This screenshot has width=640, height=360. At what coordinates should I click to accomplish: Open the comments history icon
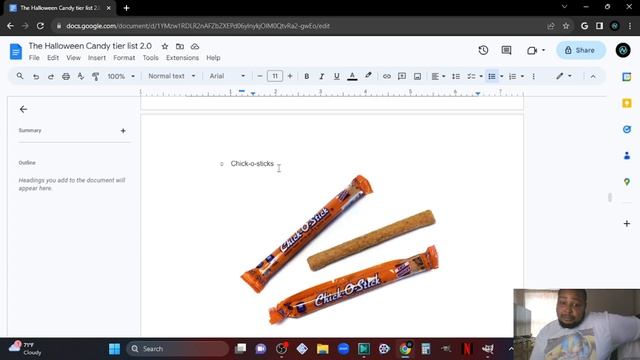(506, 50)
